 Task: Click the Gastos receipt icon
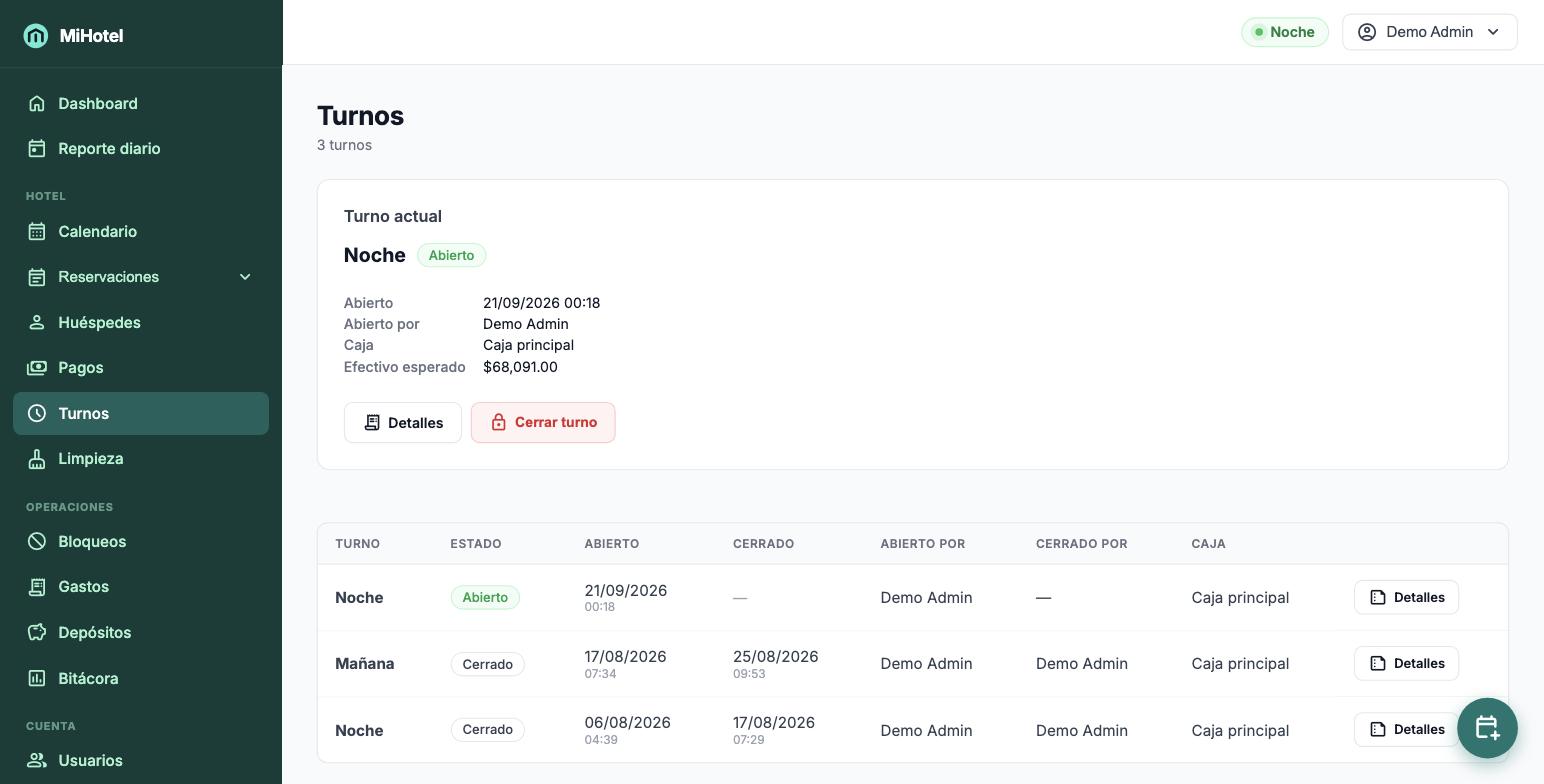click(37, 587)
